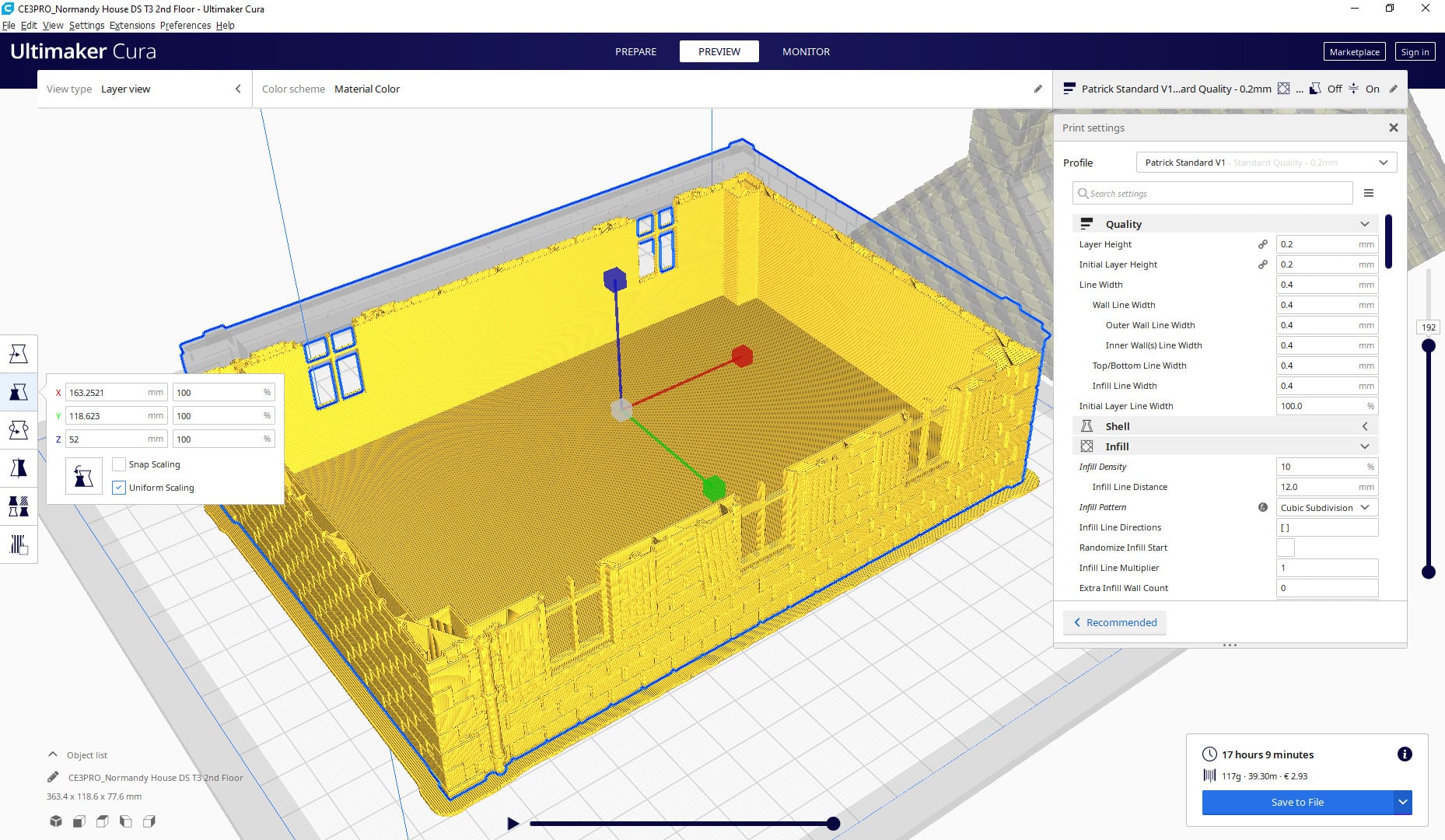
Task: Click the print settings scrollbar
Action: (x=1388, y=242)
